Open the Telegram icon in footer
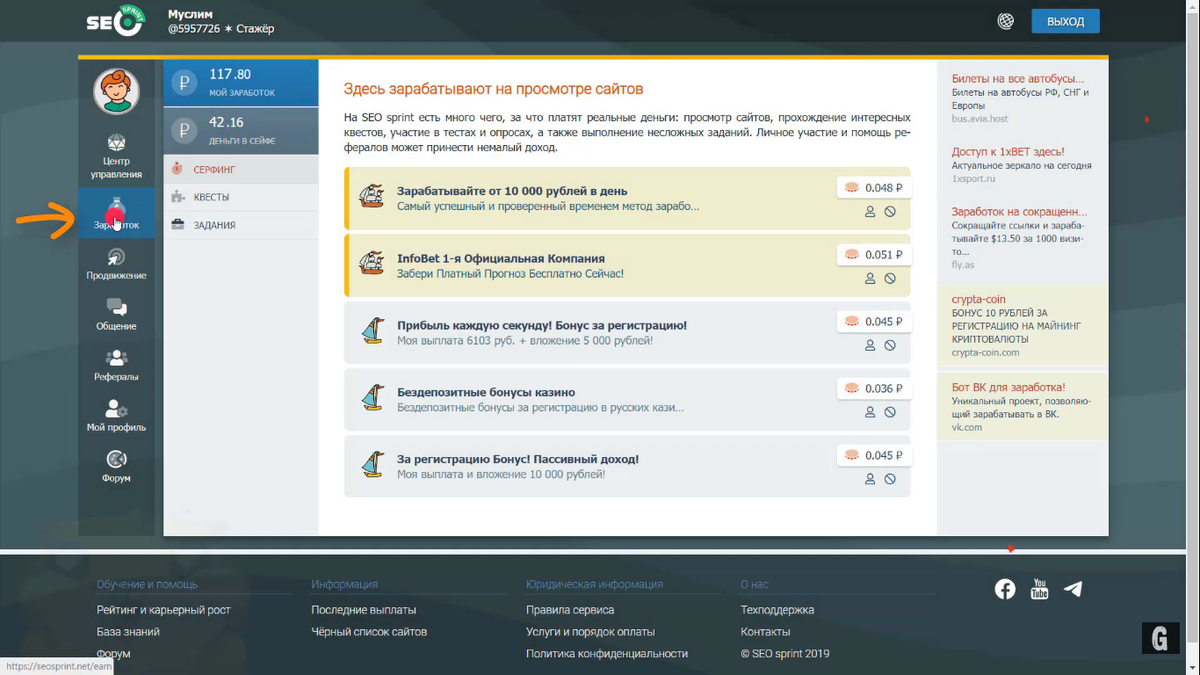The height and width of the screenshot is (675, 1200). (1073, 589)
